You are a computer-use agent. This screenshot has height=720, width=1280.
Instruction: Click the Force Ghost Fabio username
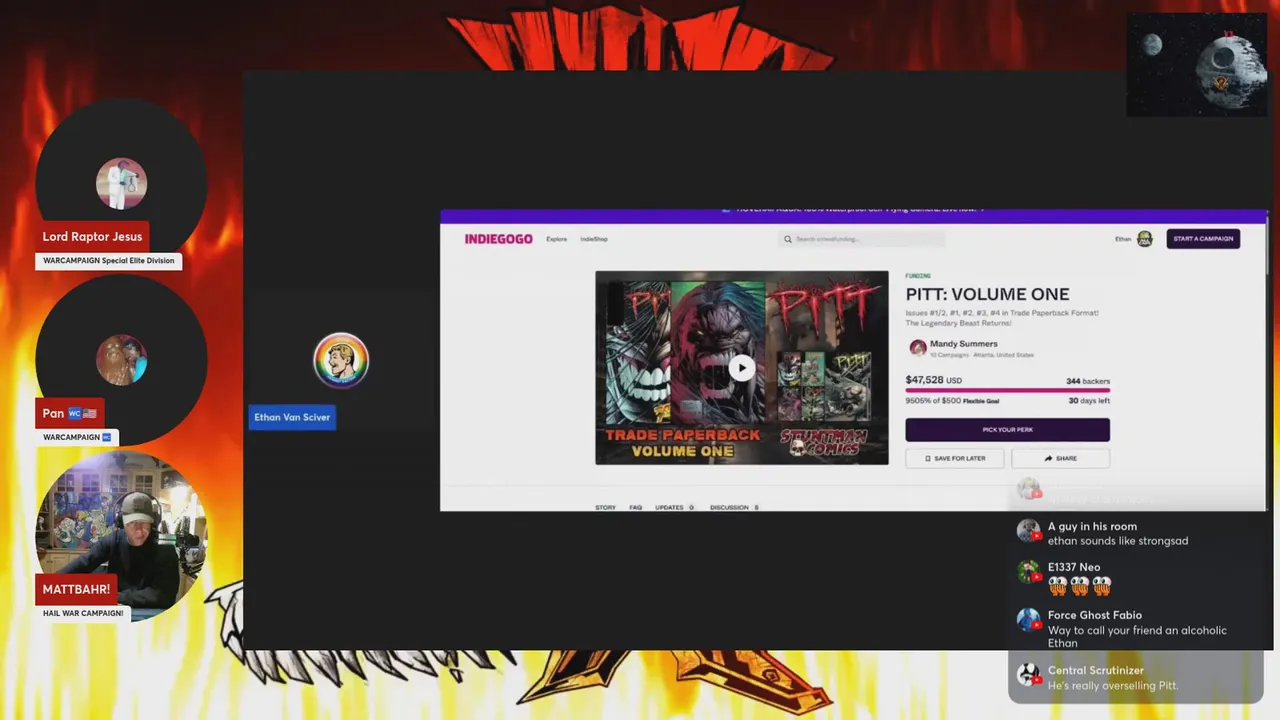pyautogui.click(x=1095, y=615)
